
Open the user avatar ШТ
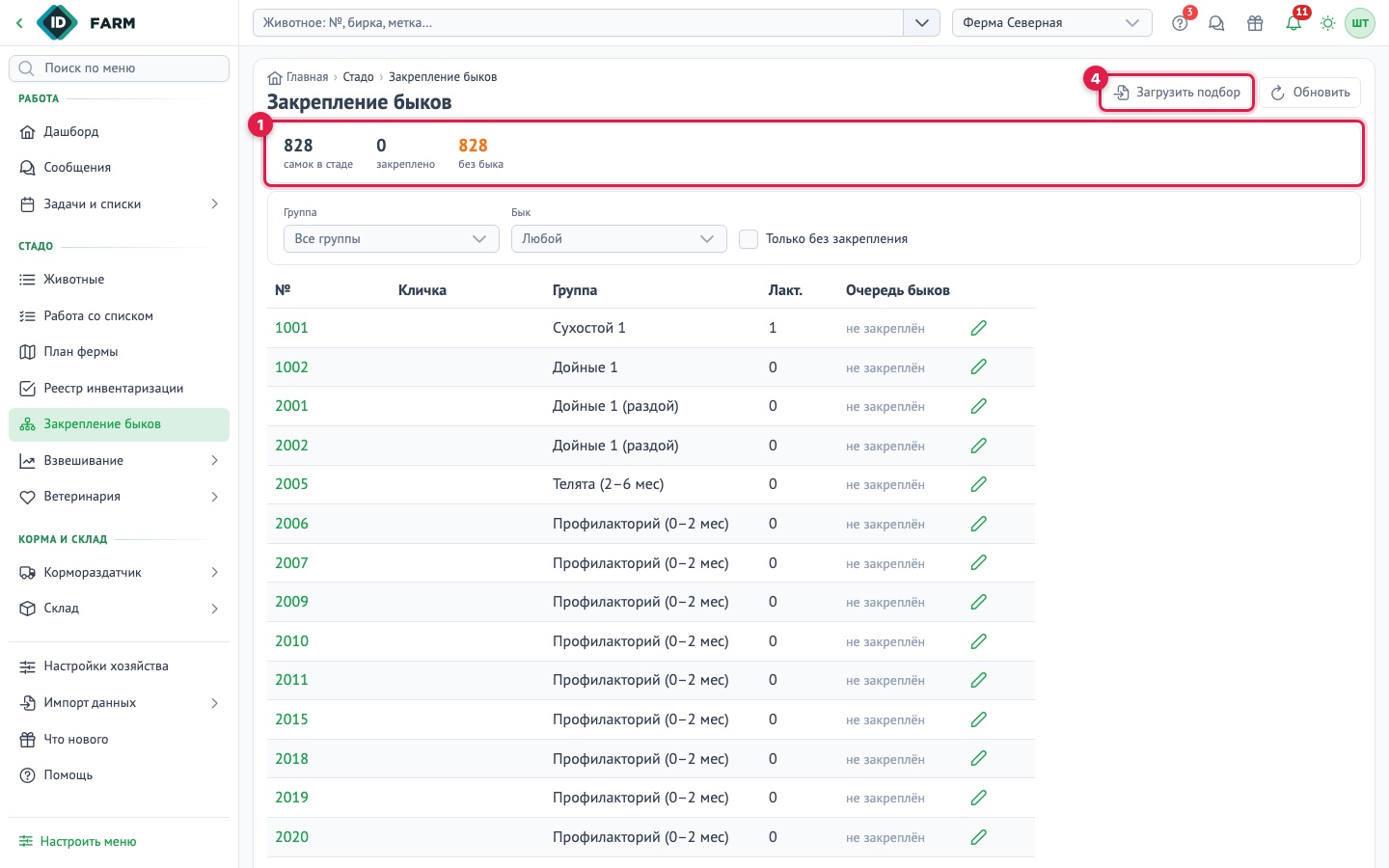tap(1360, 23)
